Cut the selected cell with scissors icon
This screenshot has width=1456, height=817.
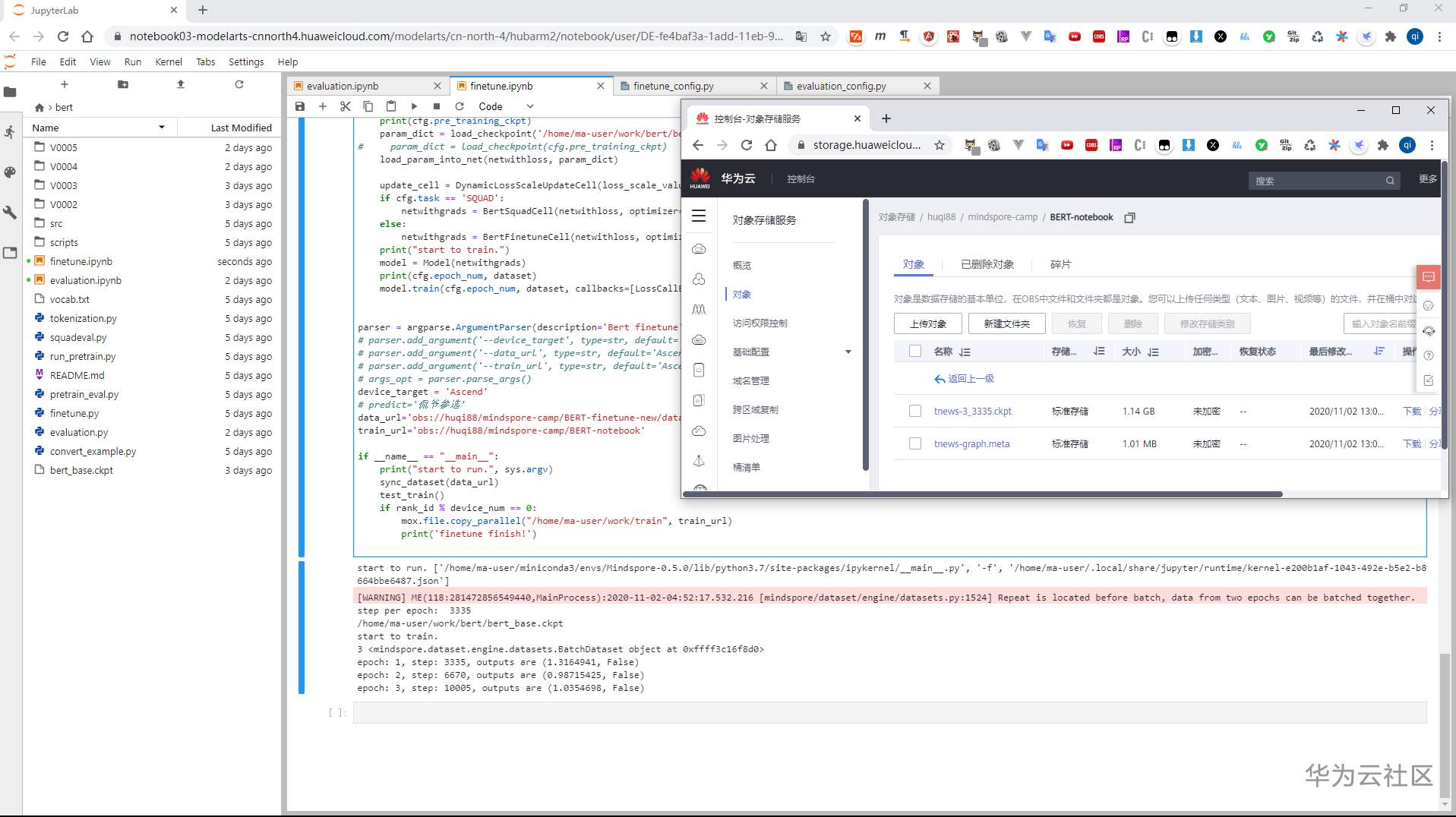[x=345, y=106]
